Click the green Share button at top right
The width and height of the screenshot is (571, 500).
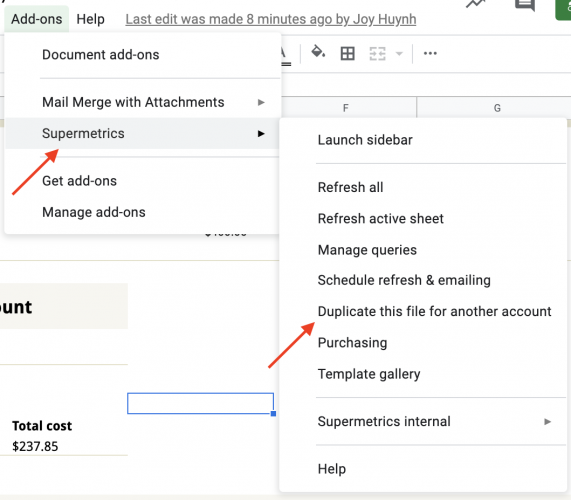click(x=563, y=9)
